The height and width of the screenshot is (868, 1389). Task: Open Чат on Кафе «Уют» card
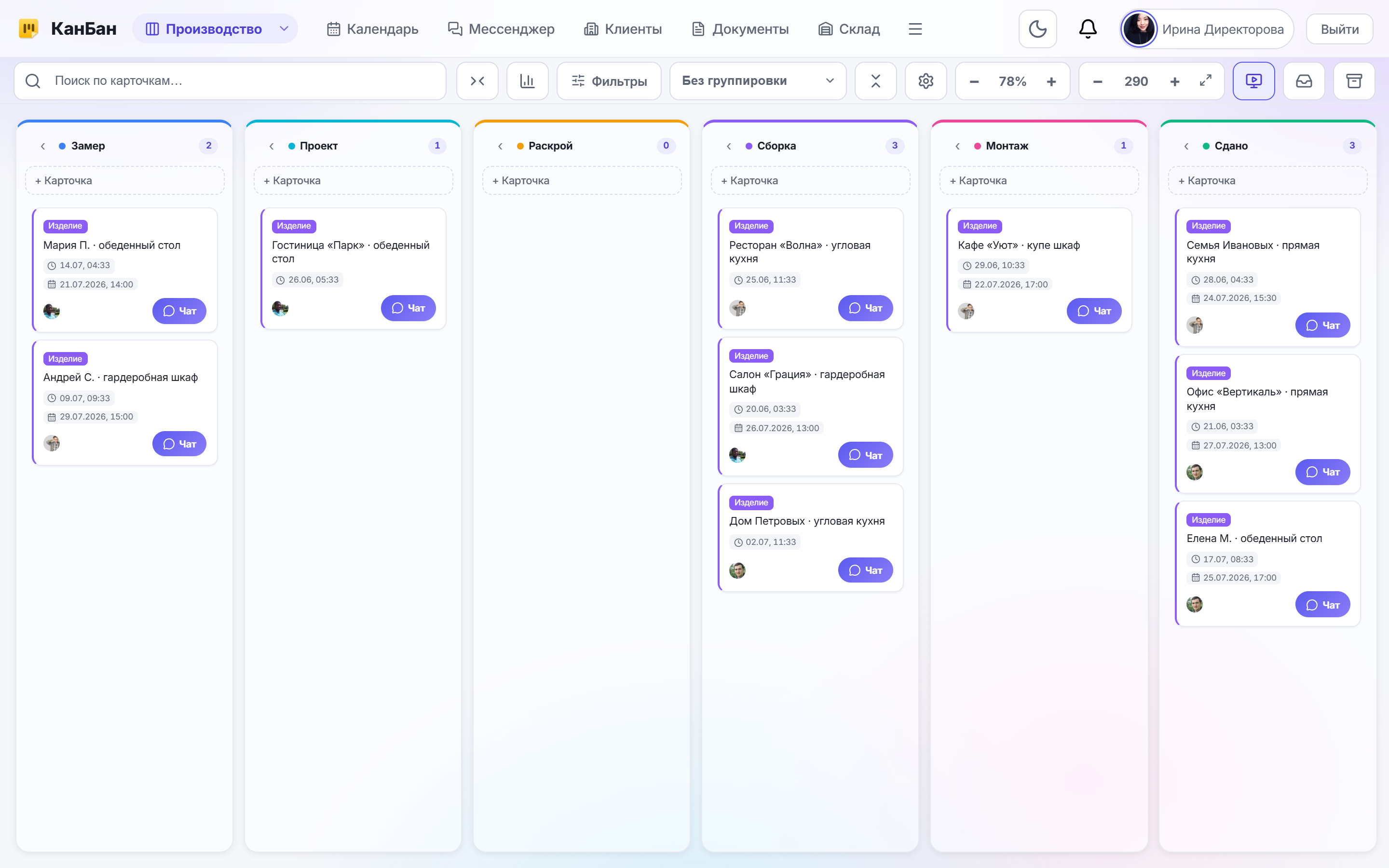pyautogui.click(x=1094, y=311)
